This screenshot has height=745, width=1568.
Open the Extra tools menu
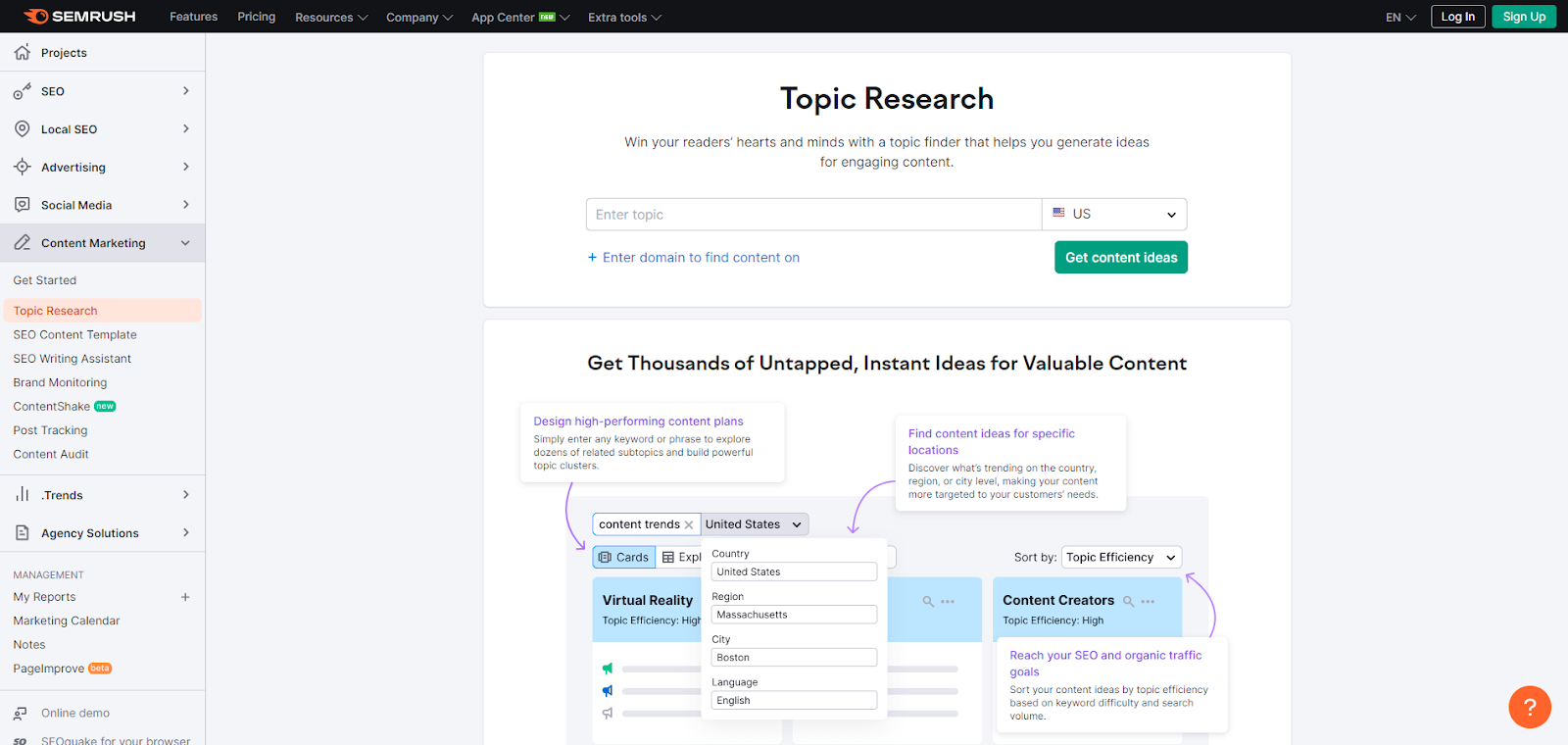pos(624,17)
